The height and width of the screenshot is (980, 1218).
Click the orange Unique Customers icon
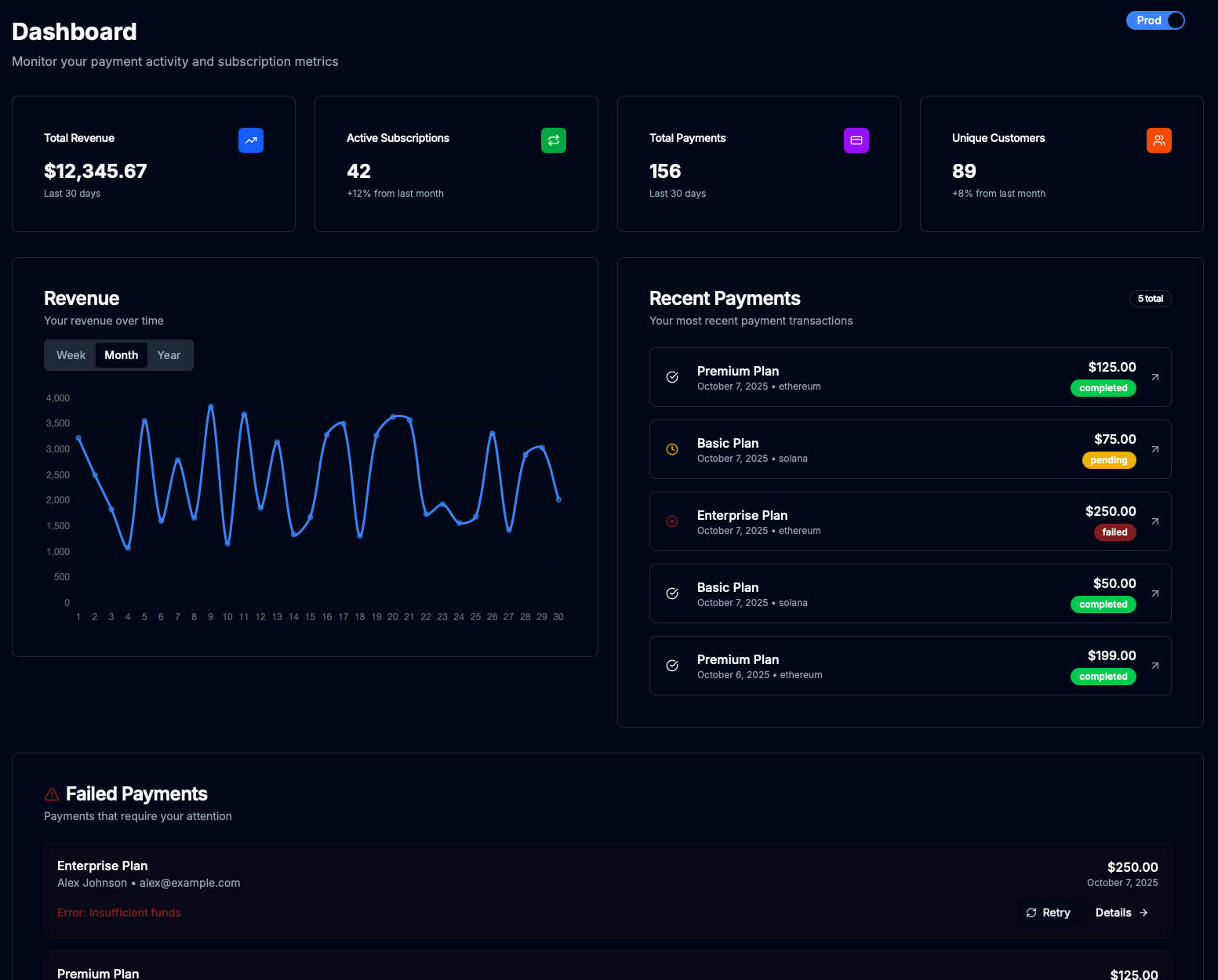[1159, 140]
